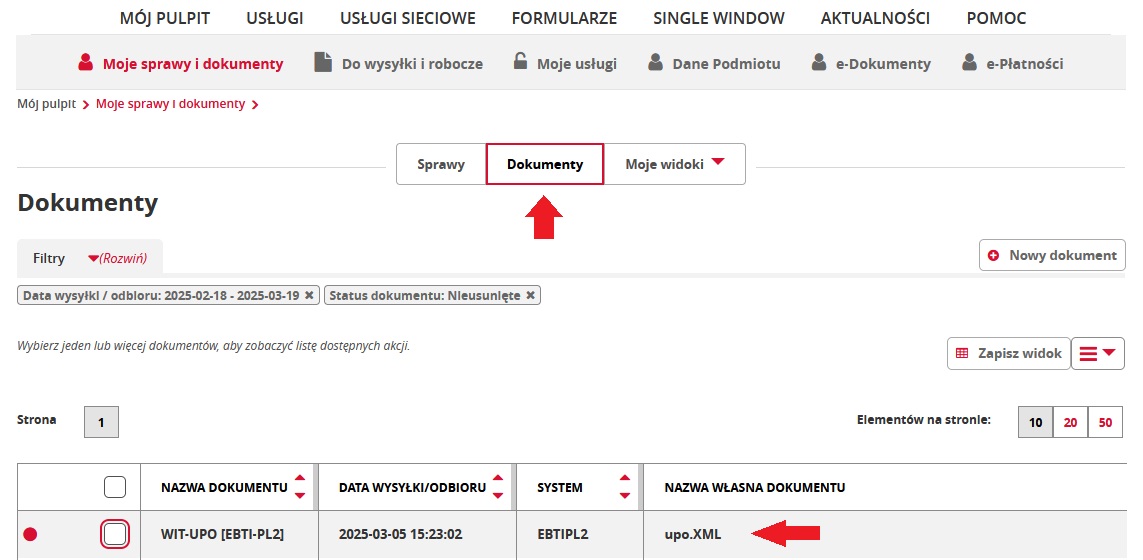This screenshot has height=560, width=1143.
Task: Select the WIT-UPO [EBTI-PL2] row checkbox
Action: point(115,534)
